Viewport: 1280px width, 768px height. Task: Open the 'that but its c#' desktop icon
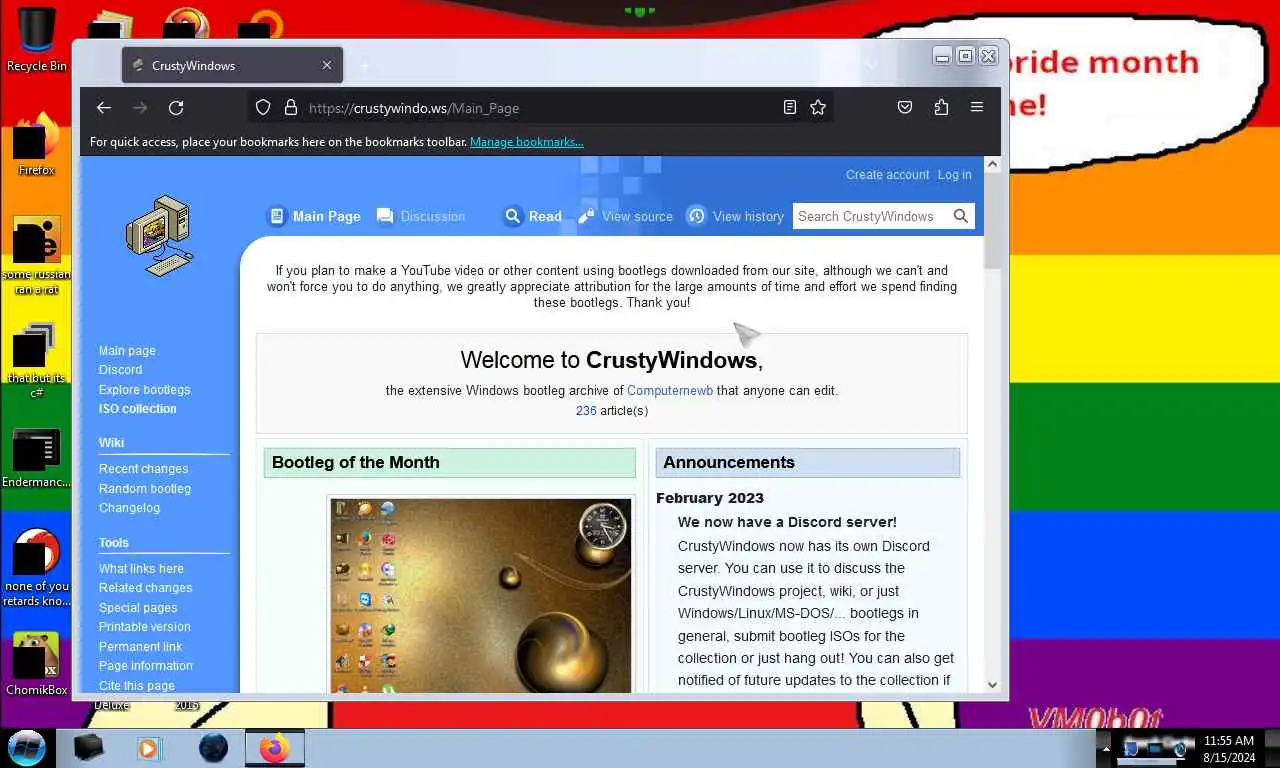(x=36, y=360)
